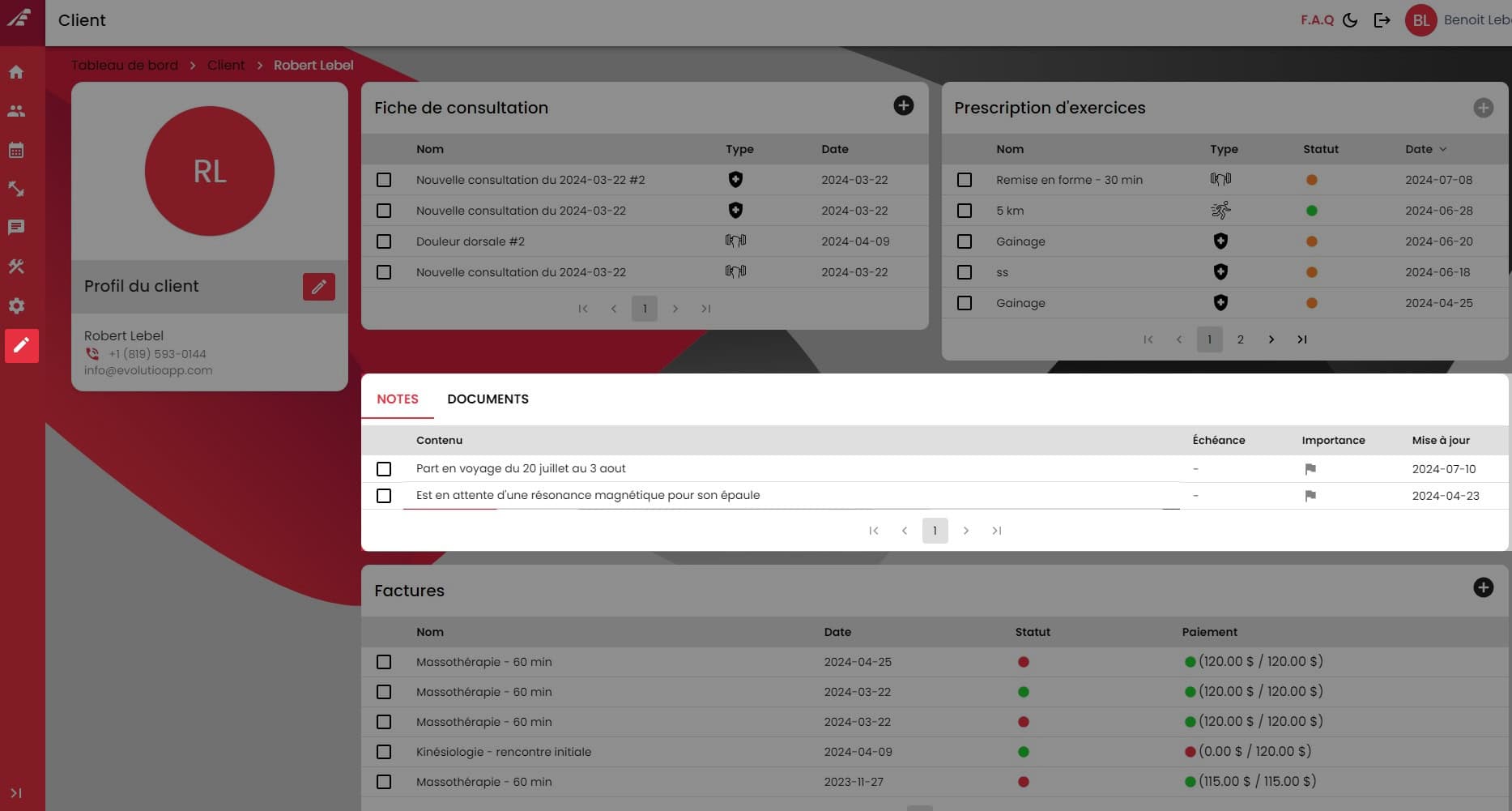Open the home dashboard in the sidebar

pos(16,72)
